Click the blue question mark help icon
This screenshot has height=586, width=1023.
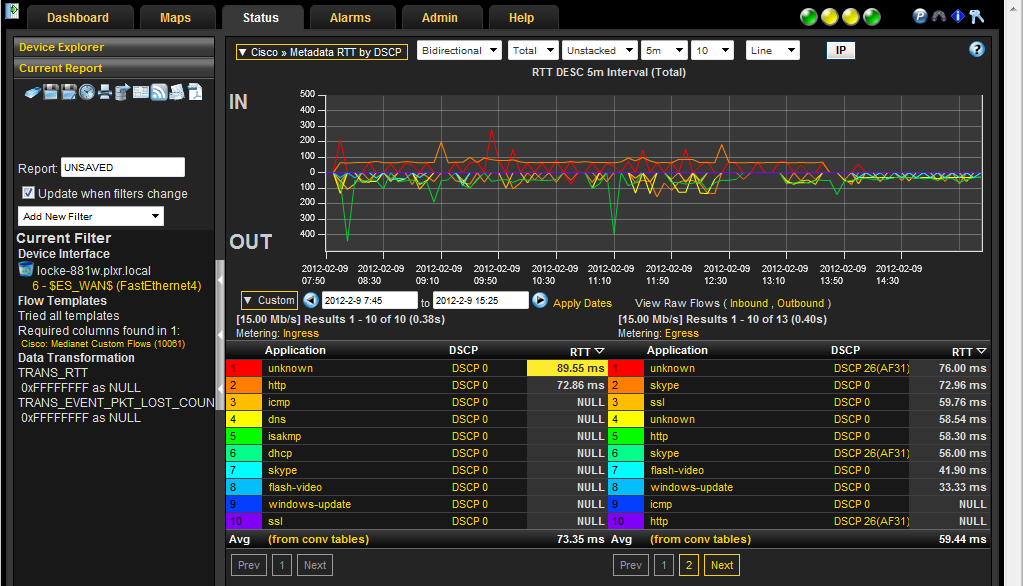[977, 50]
